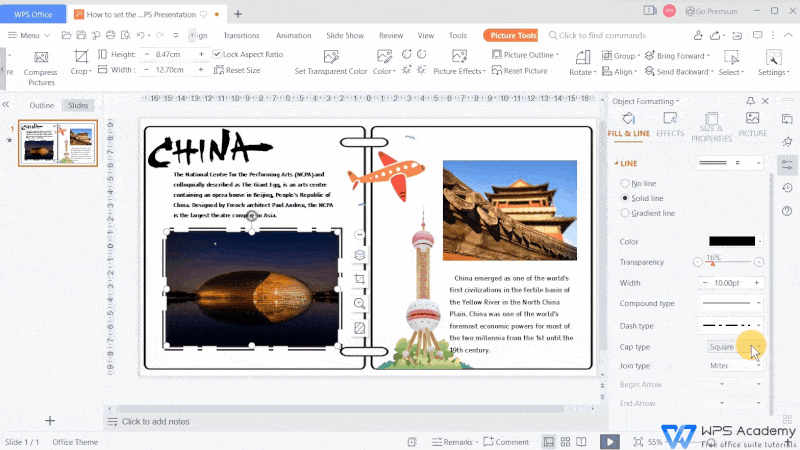This screenshot has width=800, height=450.
Task: Open the Picture Tools tab
Action: pyautogui.click(x=511, y=35)
